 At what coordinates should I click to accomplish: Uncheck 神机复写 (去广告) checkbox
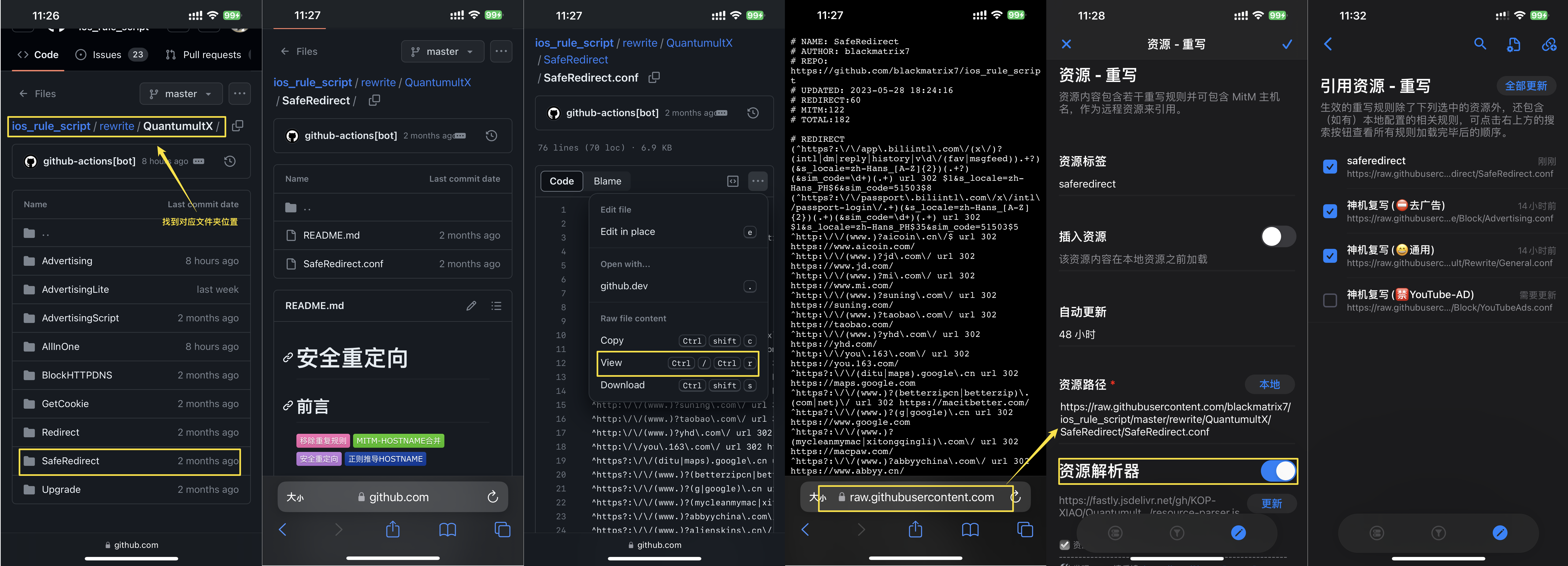tap(1330, 211)
